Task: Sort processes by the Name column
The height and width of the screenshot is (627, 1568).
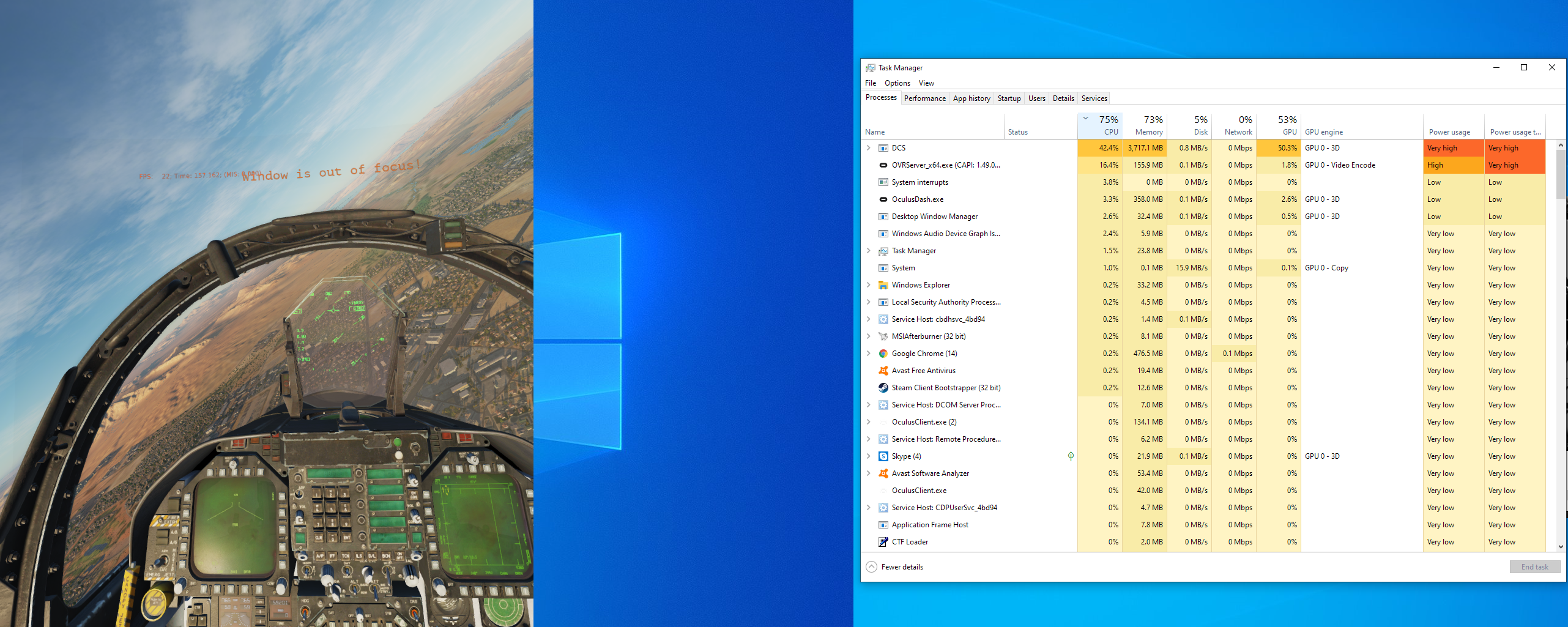Action: 932,126
